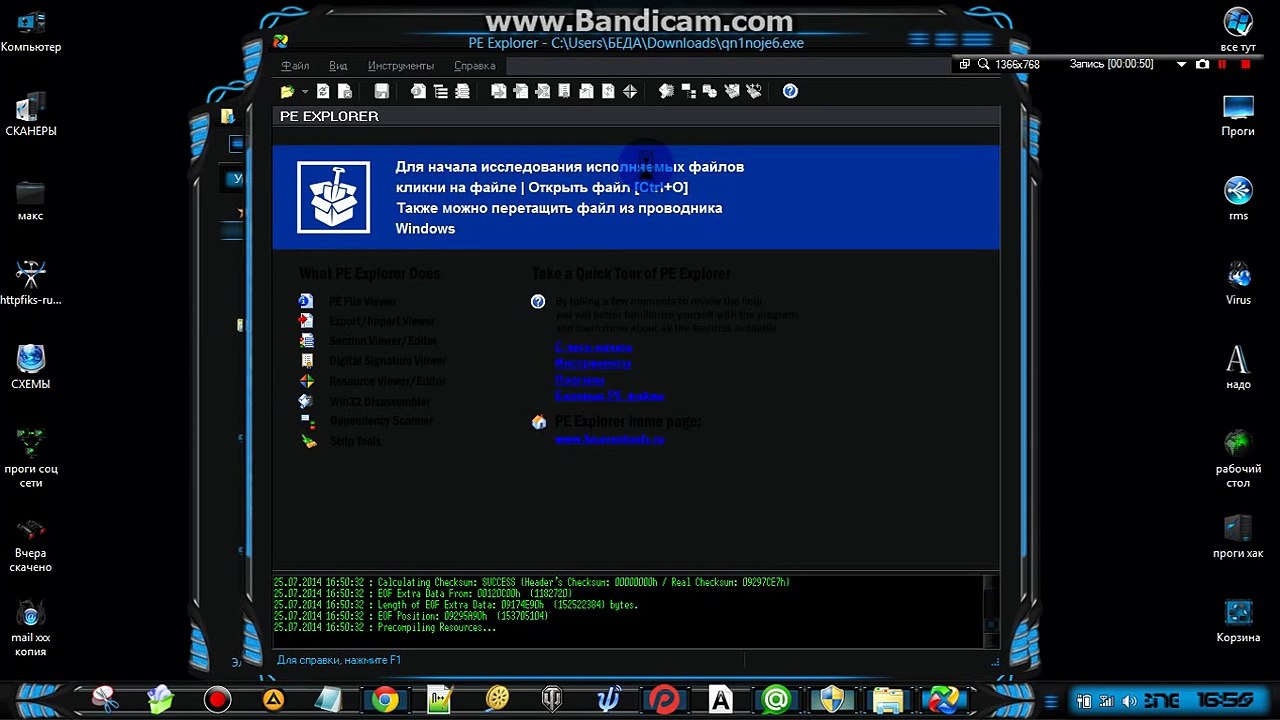Click the Open File folder toolbar icon
The width and height of the screenshot is (1280, 720).
(x=287, y=92)
